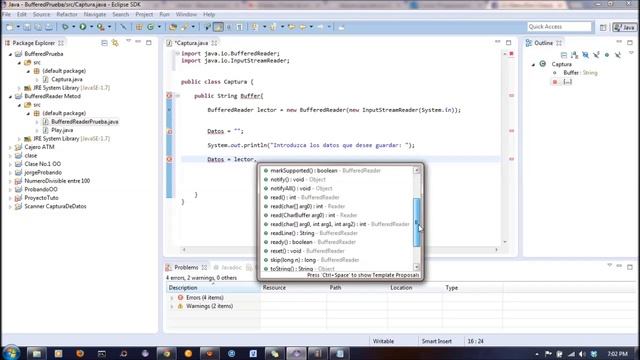Open the Run button dropdown arrow
The image size is (640, 360).
[x=91, y=27]
